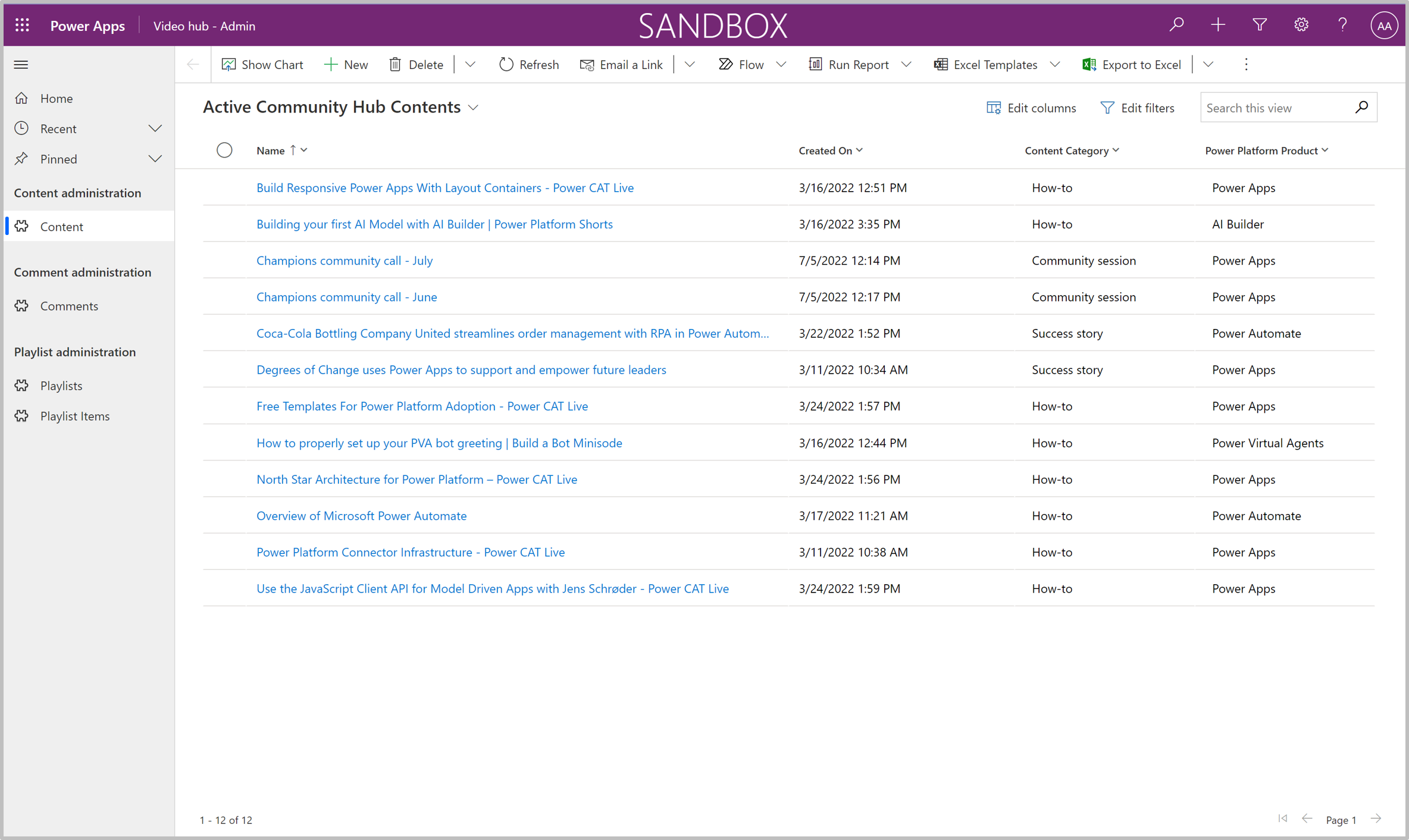Open the Playlists section in sidebar
This screenshot has width=1409, height=840.
click(x=60, y=384)
